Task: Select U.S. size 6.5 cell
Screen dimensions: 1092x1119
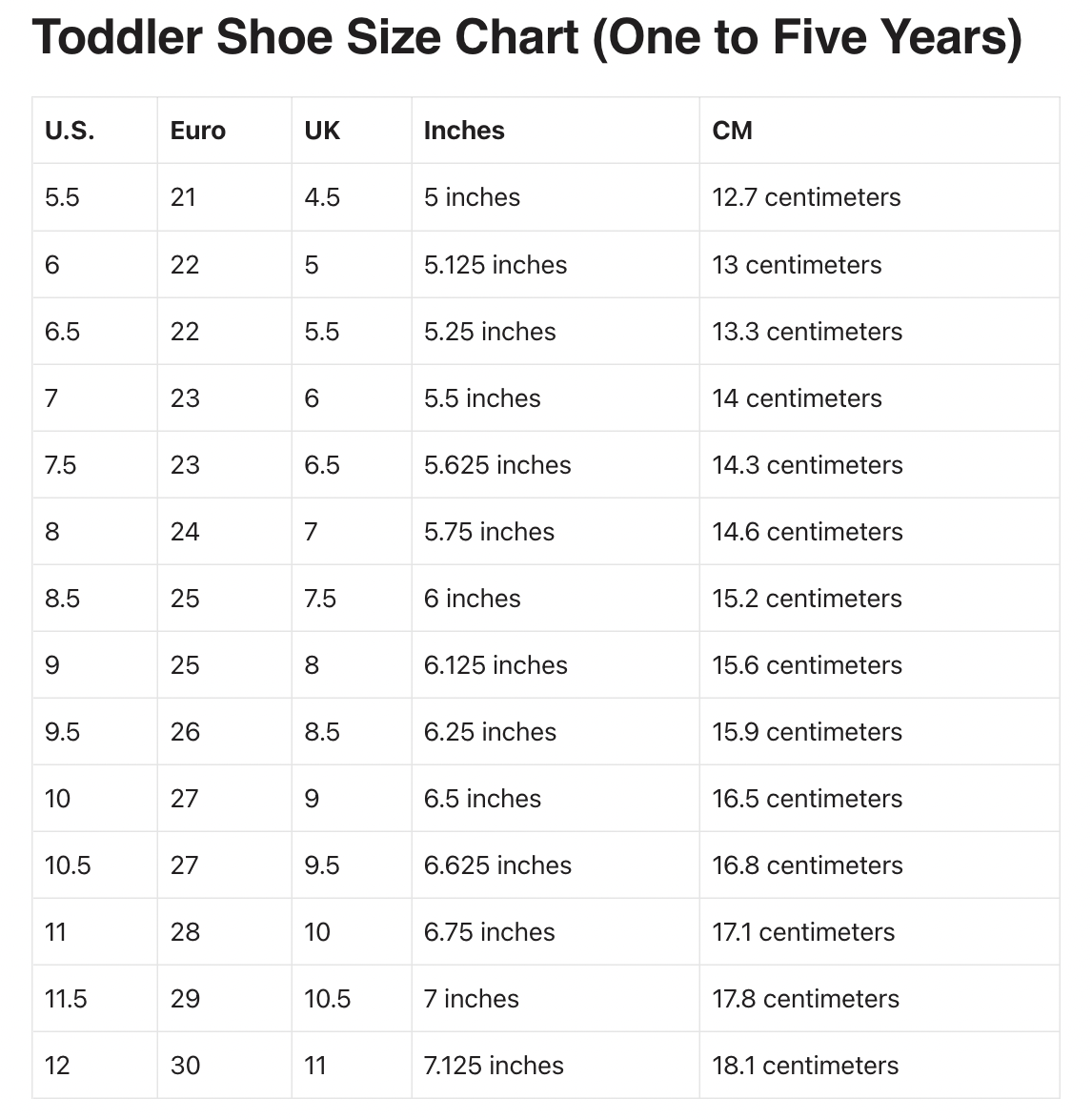Action: (x=95, y=331)
